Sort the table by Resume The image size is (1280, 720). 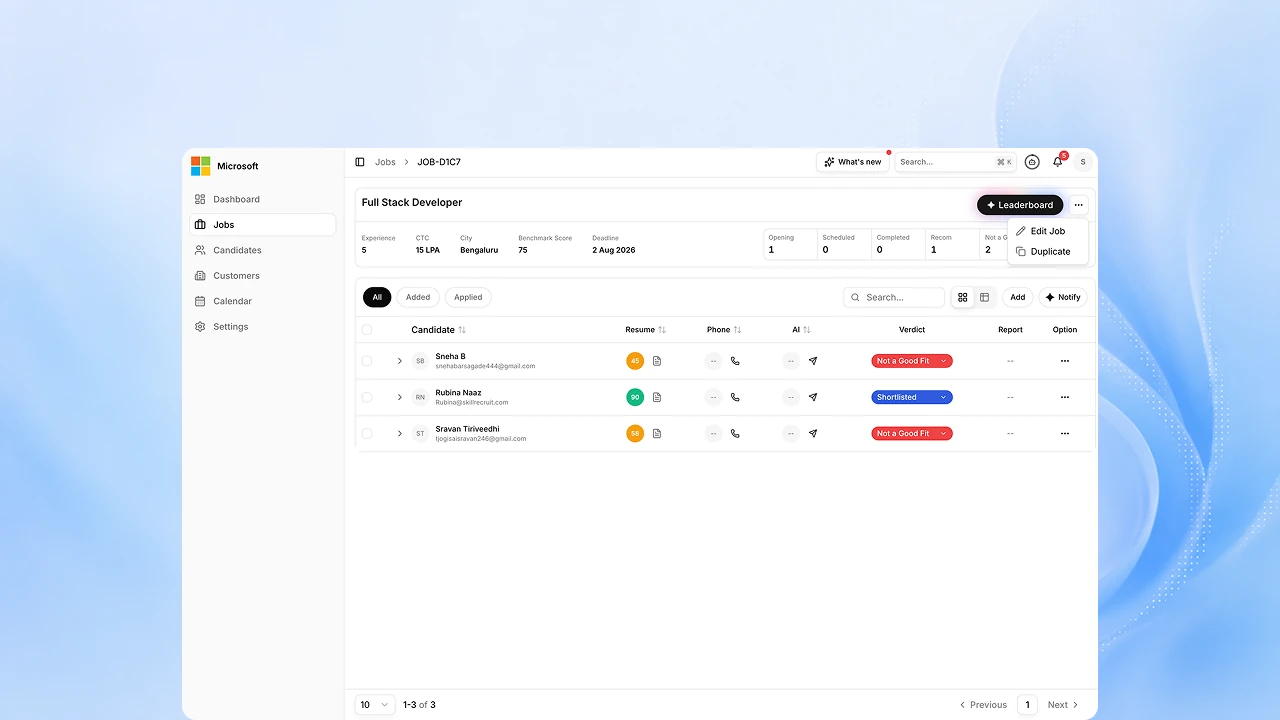tap(662, 330)
